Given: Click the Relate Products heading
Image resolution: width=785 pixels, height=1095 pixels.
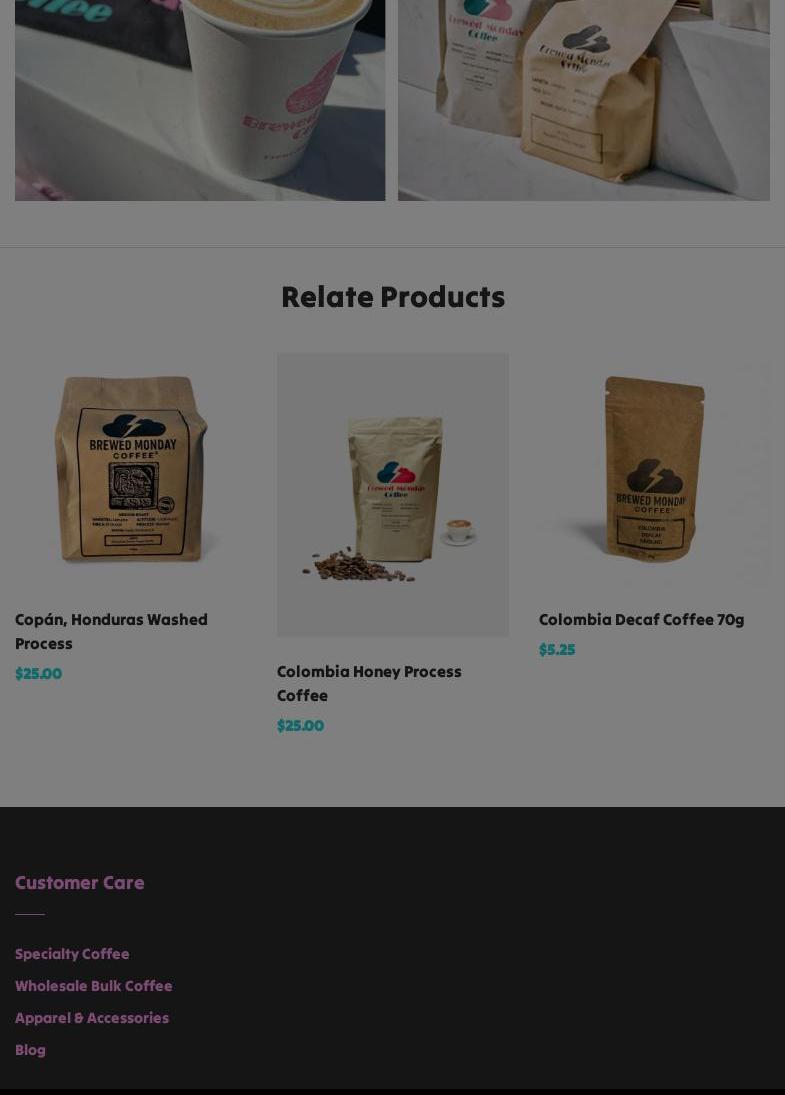Looking at the screenshot, I should pos(392,297).
